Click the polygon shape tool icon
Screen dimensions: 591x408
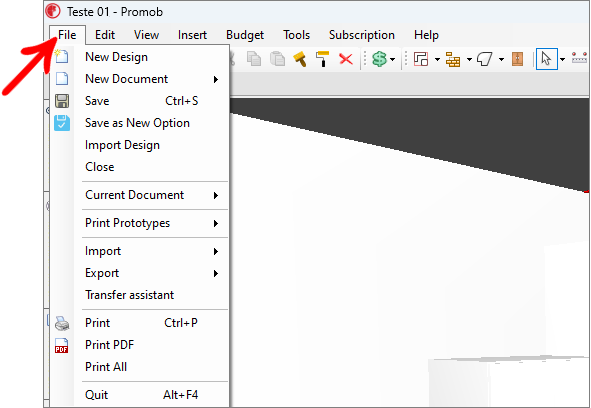[484, 59]
